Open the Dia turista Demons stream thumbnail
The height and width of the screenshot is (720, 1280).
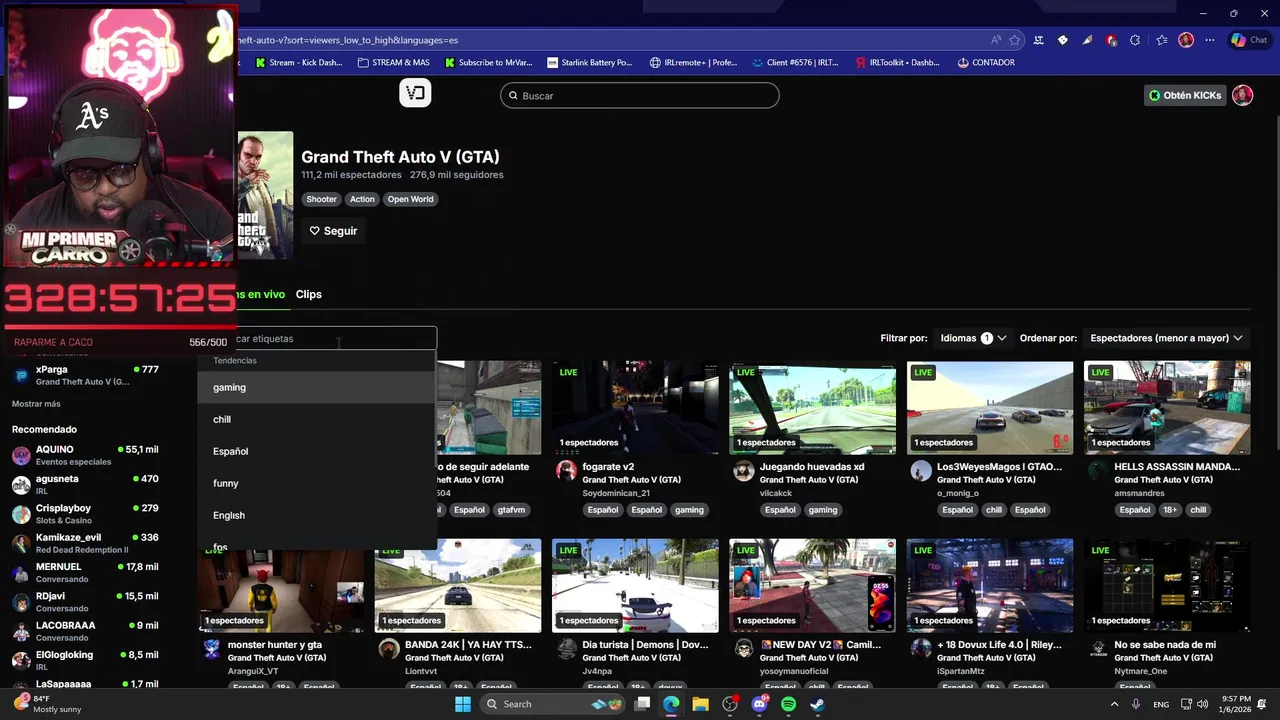click(x=635, y=586)
